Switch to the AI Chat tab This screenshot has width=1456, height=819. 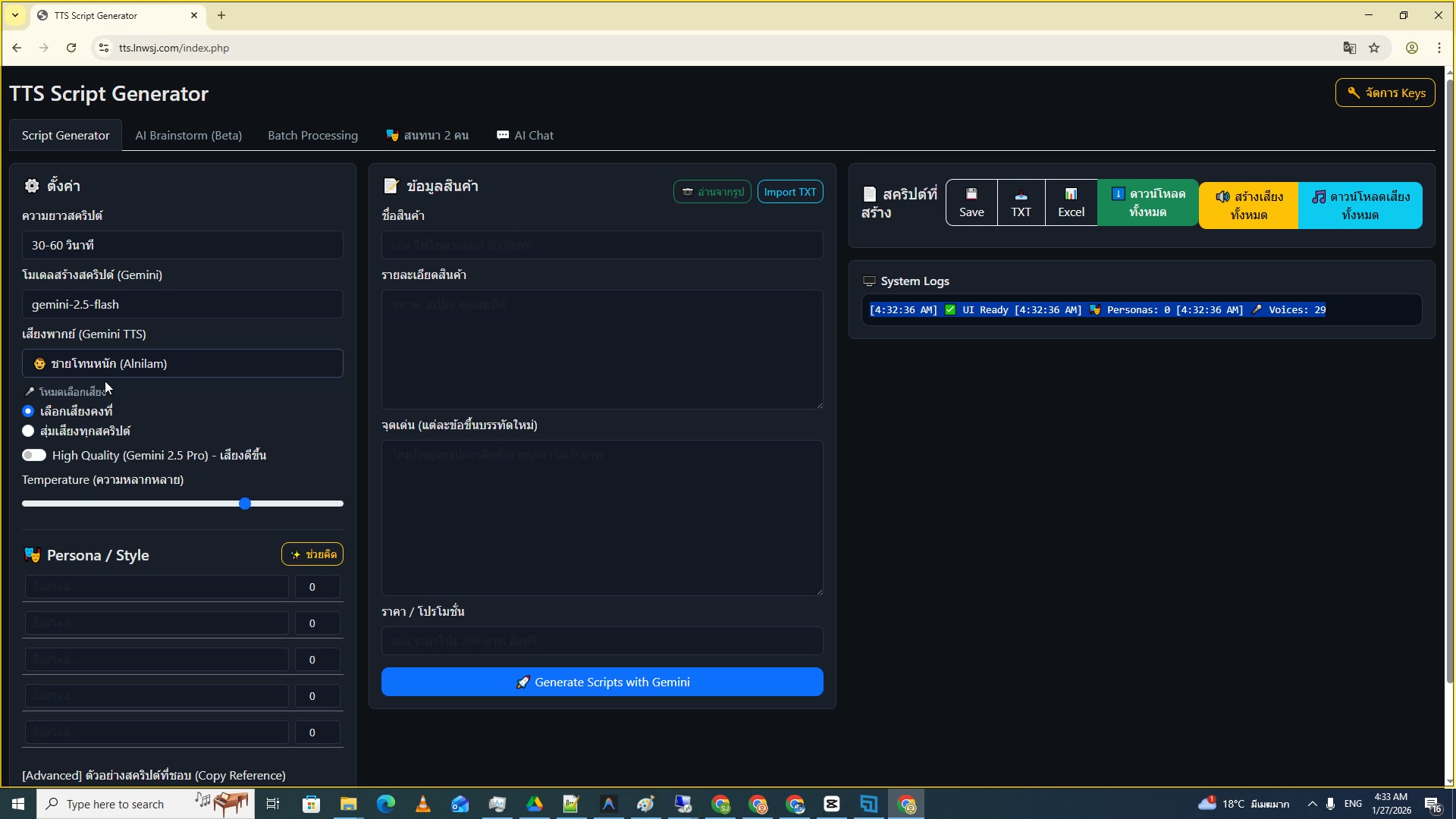coord(525,135)
